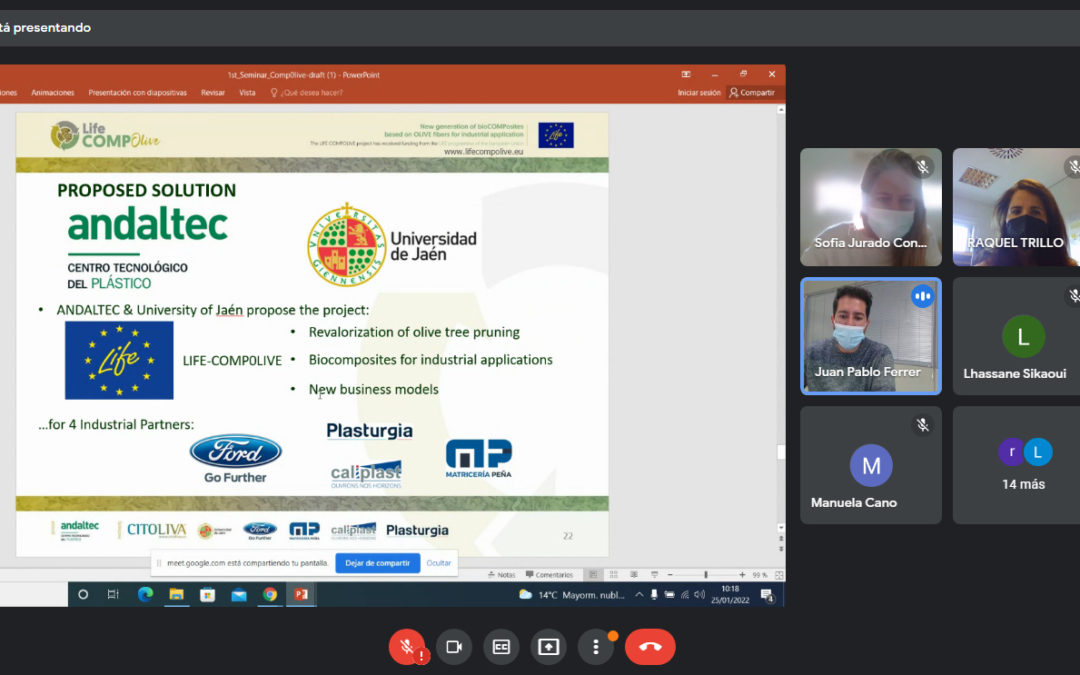Hide the sharing notice with Ocultar
Screen dimensions: 1080x675
439,563
